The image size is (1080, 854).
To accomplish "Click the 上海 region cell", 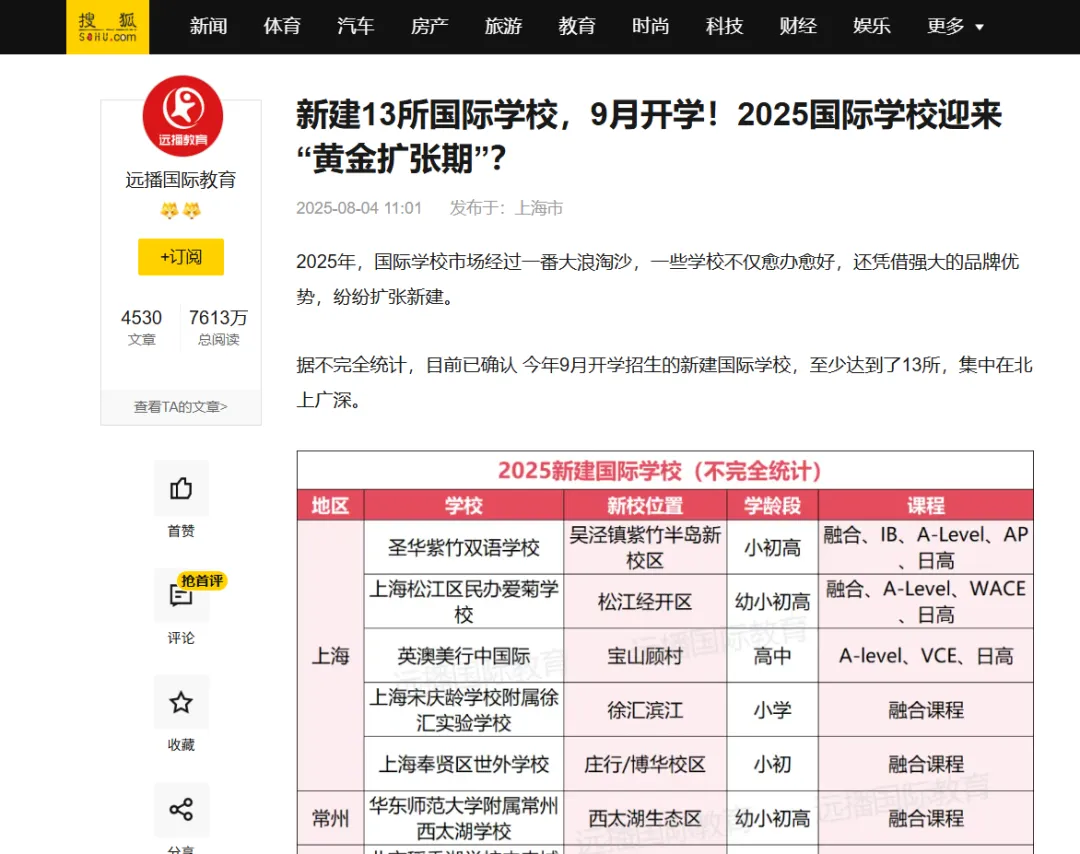I will [331, 656].
